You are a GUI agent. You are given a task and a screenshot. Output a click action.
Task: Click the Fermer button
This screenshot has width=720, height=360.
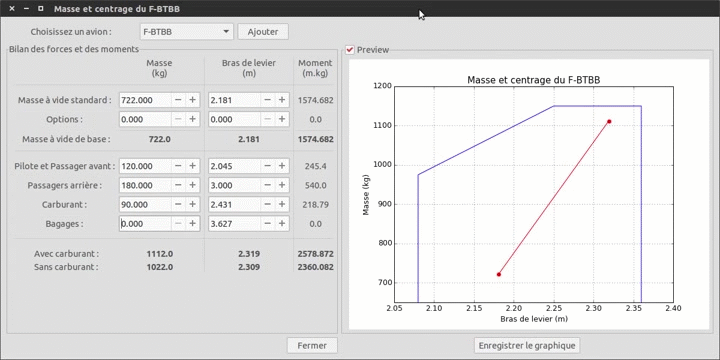[312, 345]
